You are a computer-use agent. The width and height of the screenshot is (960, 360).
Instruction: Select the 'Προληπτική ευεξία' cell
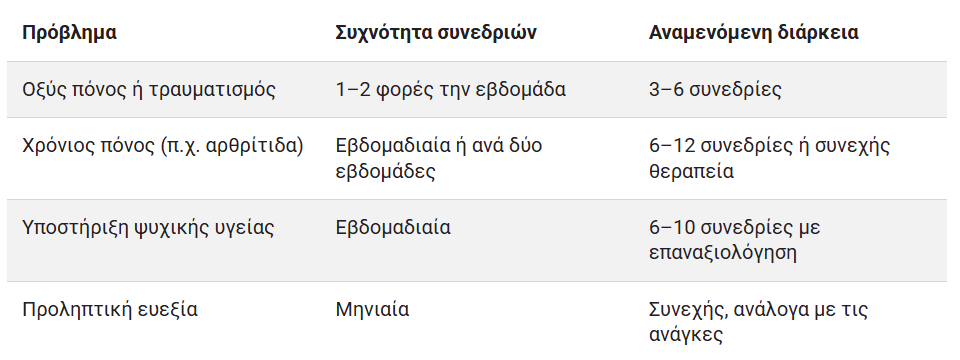click(x=110, y=310)
